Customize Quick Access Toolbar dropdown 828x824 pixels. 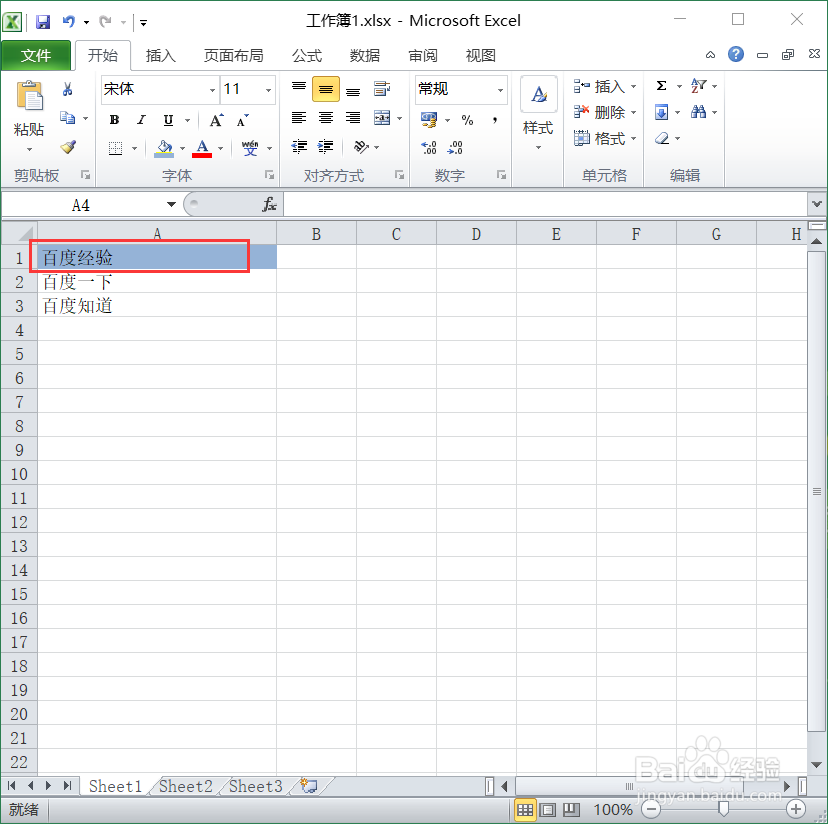click(143, 22)
